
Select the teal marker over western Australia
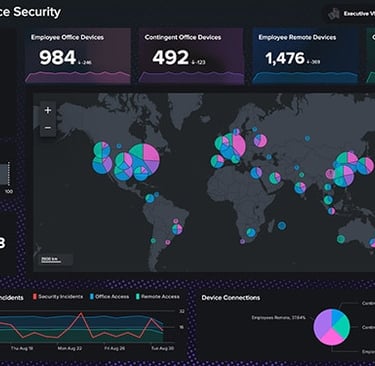[x=341, y=239]
